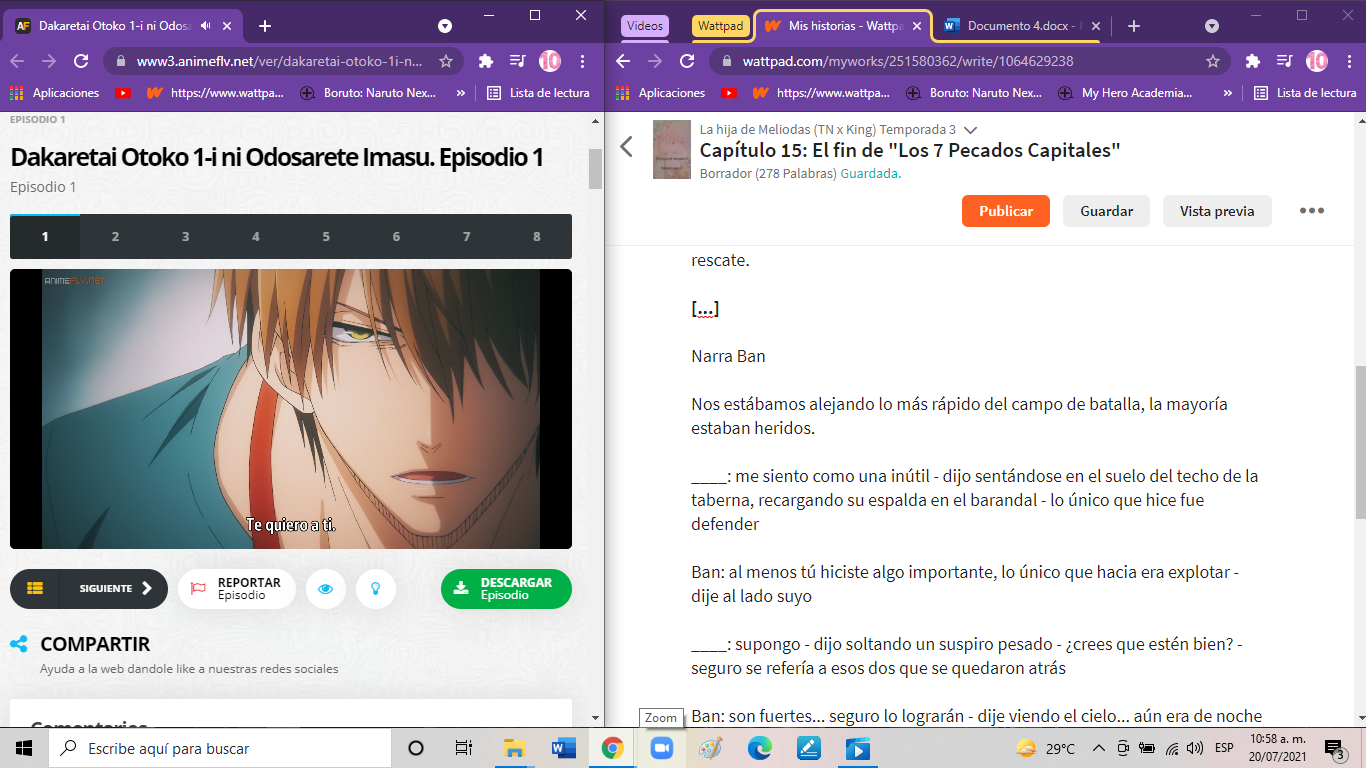Switch to the Documento 4.docx browser tab
1366x768 pixels.
pyautogui.click(x=1020, y=26)
